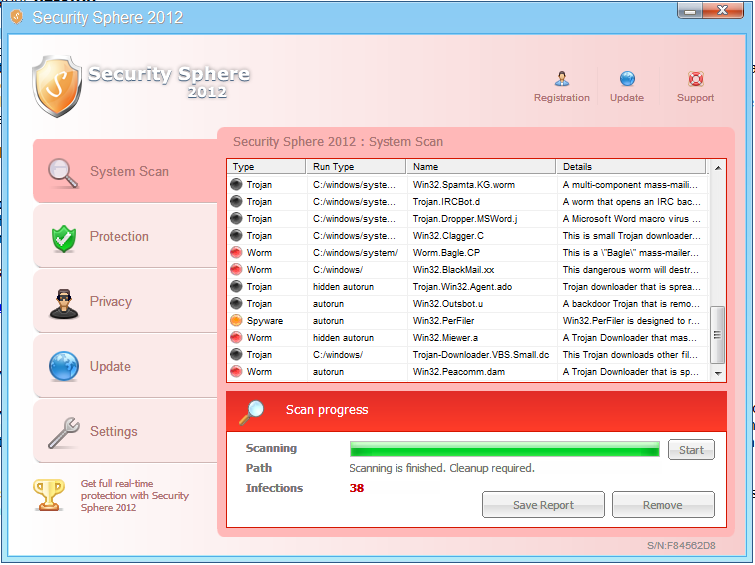Click the black icon beside Win32.Spamta.KG.worm
This screenshot has width=755, height=565.
click(236, 184)
